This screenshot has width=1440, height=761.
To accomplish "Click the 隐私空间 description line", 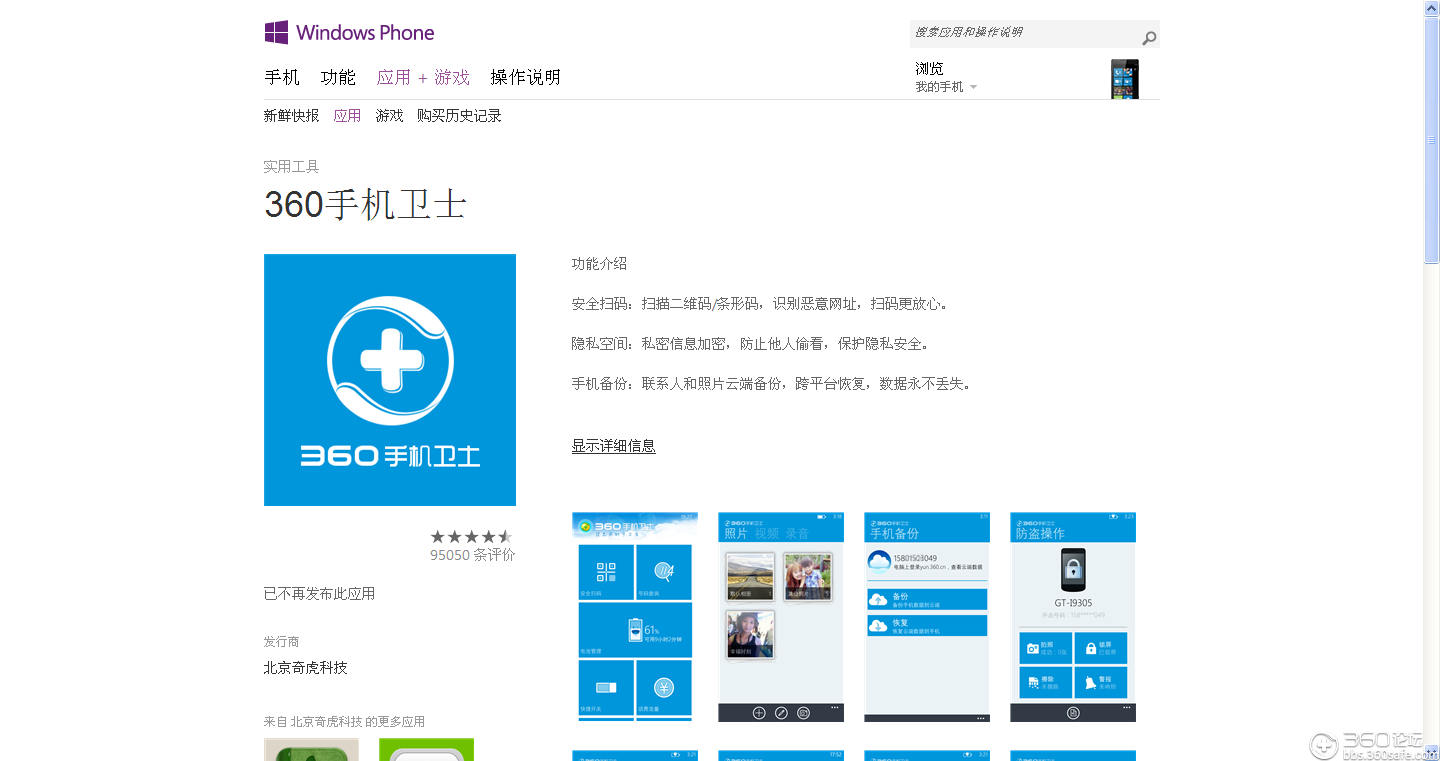I will tap(751, 344).
